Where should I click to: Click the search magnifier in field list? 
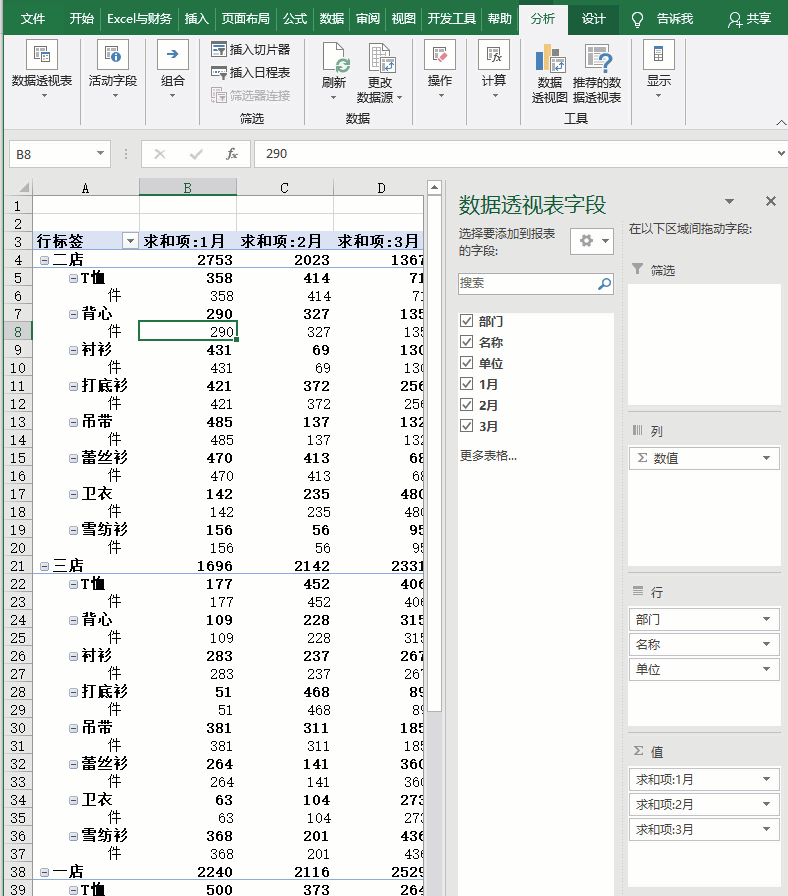click(604, 283)
